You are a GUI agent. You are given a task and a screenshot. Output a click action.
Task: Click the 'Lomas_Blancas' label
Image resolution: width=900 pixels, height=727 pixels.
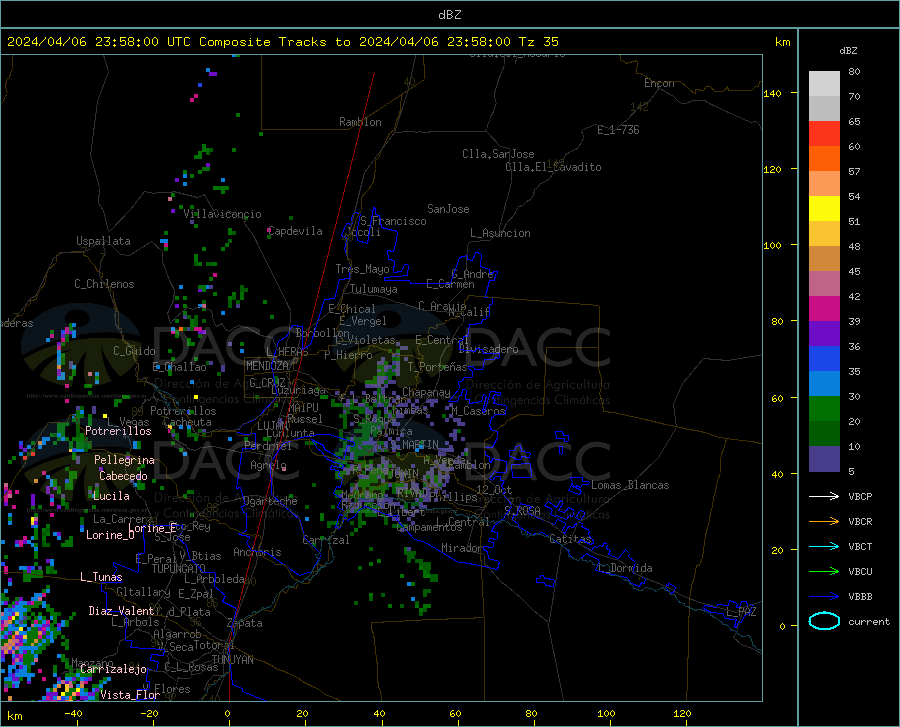click(x=630, y=485)
